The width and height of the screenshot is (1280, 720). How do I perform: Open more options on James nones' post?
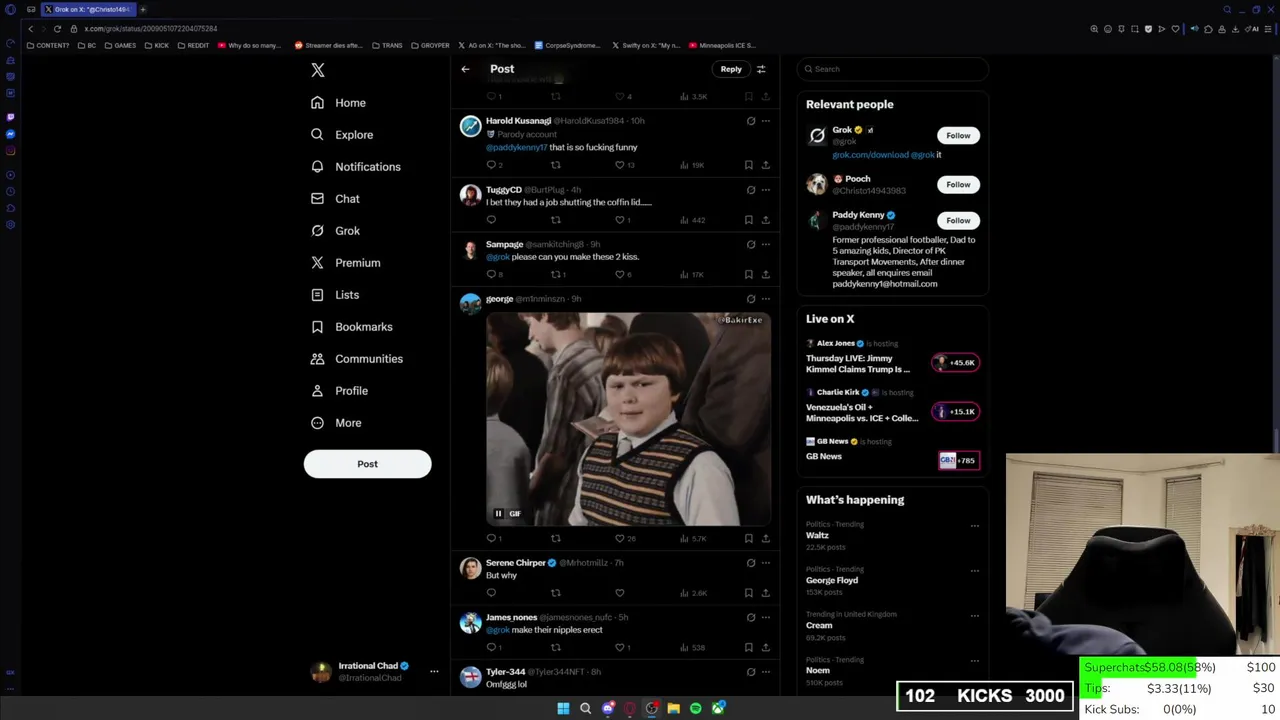coord(766,618)
